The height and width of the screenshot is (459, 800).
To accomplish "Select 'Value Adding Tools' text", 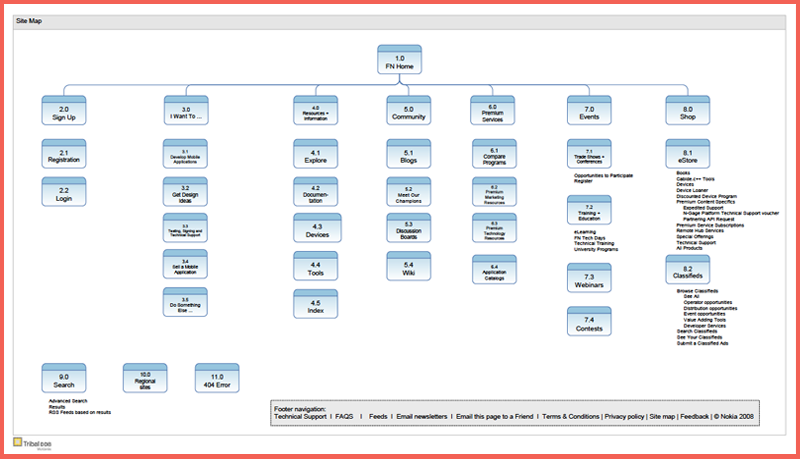I will coord(705,320).
